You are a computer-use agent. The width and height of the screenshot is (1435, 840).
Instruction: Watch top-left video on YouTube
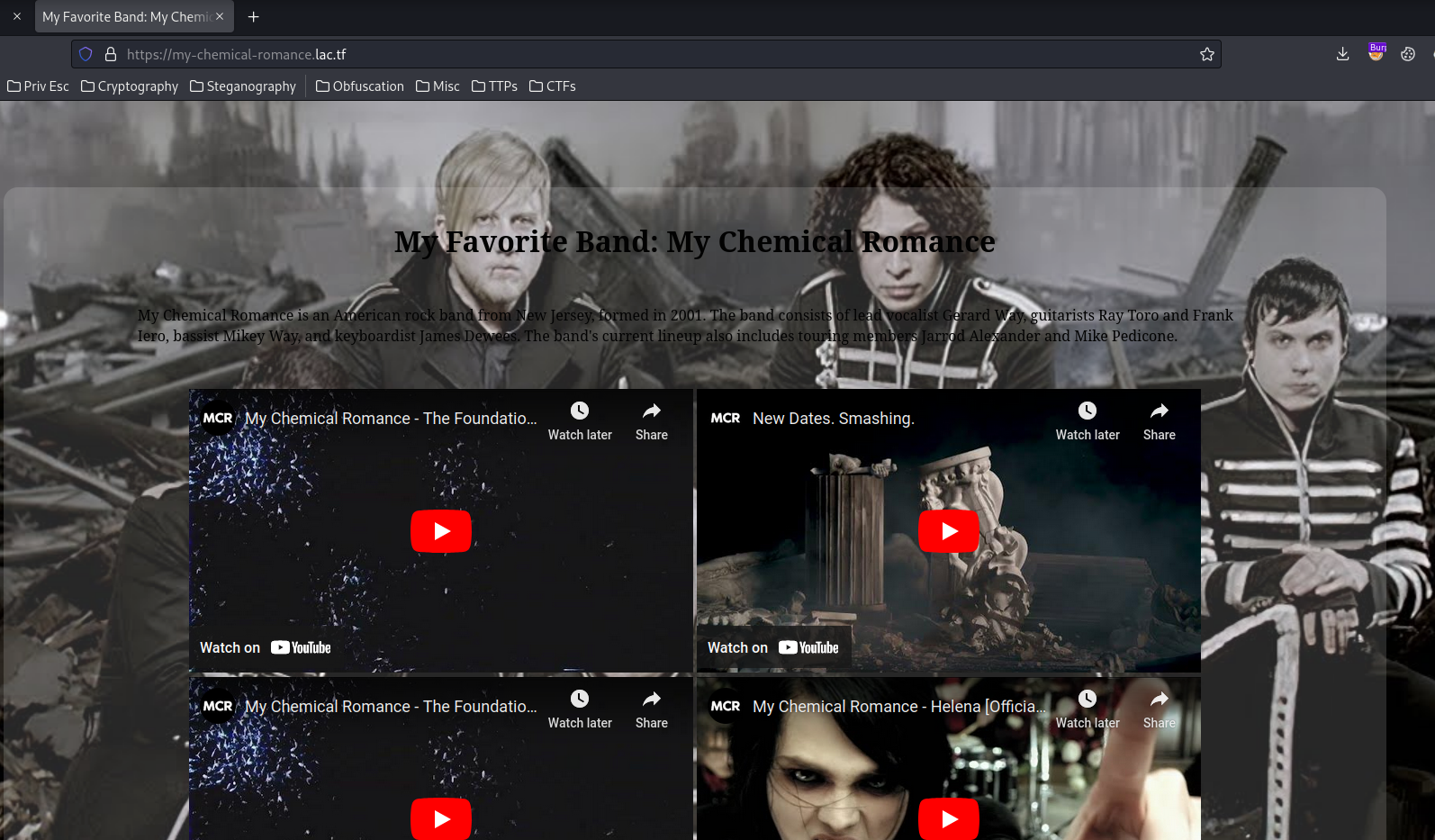[266, 647]
